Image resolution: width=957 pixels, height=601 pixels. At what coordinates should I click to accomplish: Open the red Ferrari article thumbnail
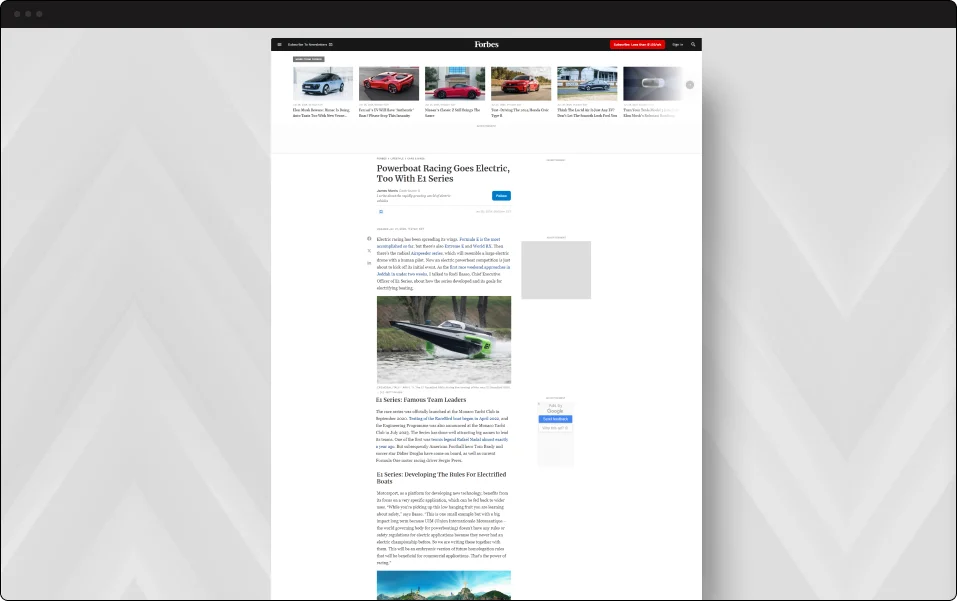click(389, 84)
